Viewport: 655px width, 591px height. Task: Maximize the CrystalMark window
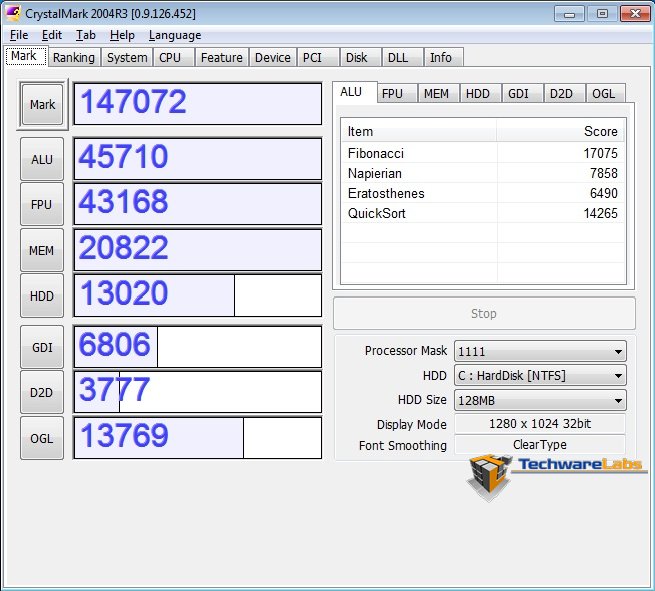(602, 13)
